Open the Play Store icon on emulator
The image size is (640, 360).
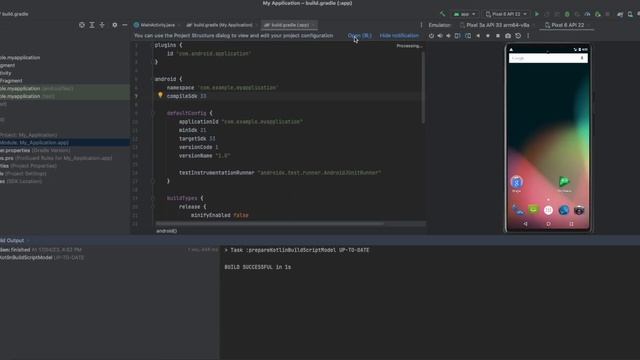pos(564,182)
